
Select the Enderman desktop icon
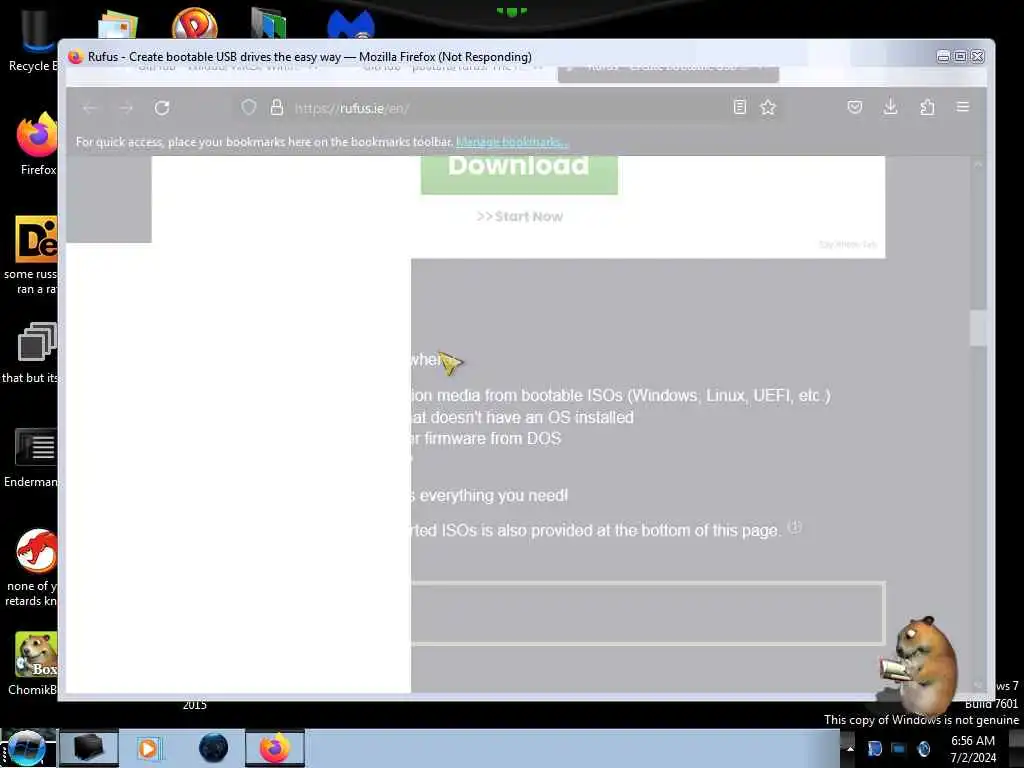click(33, 457)
